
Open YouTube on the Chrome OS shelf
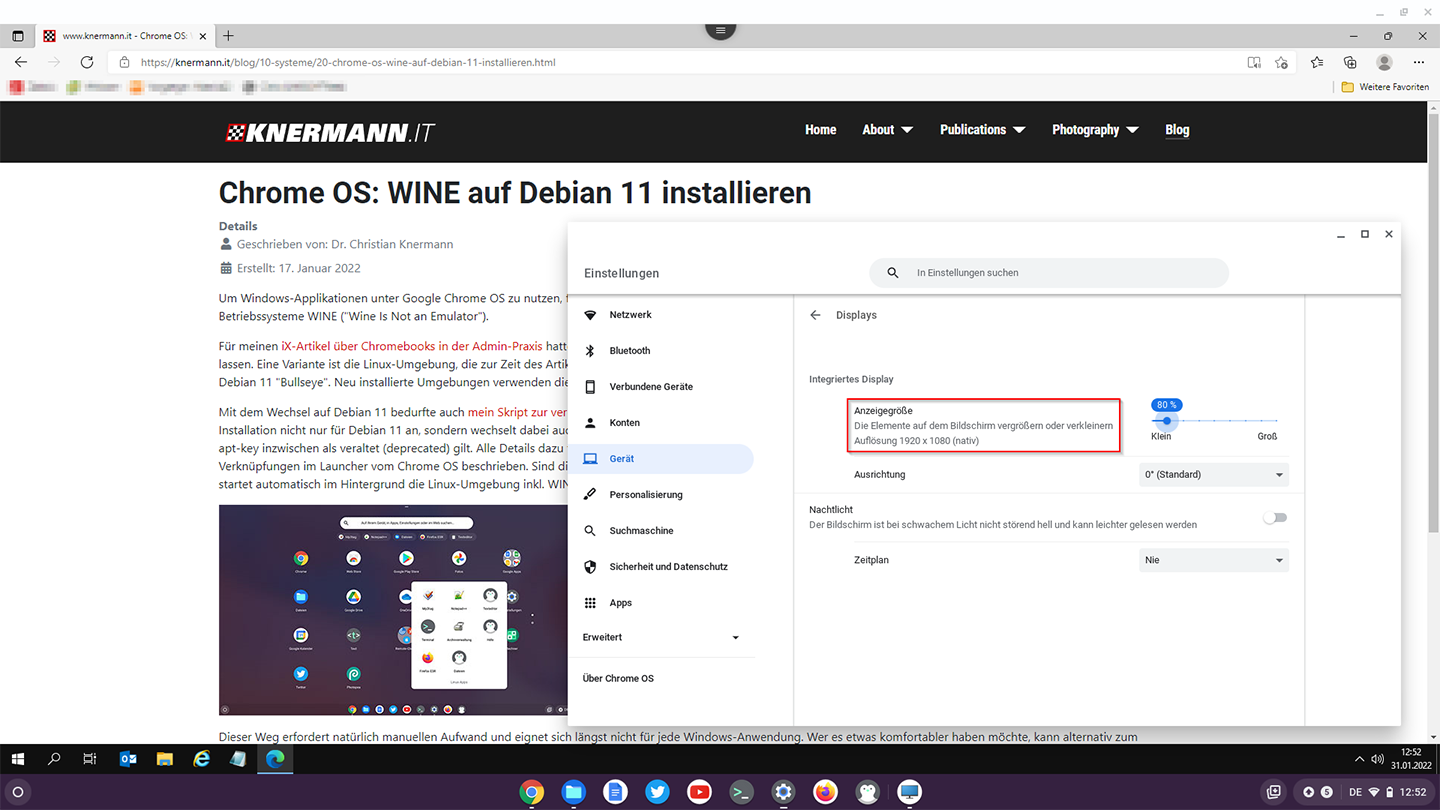[x=699, y=792]
